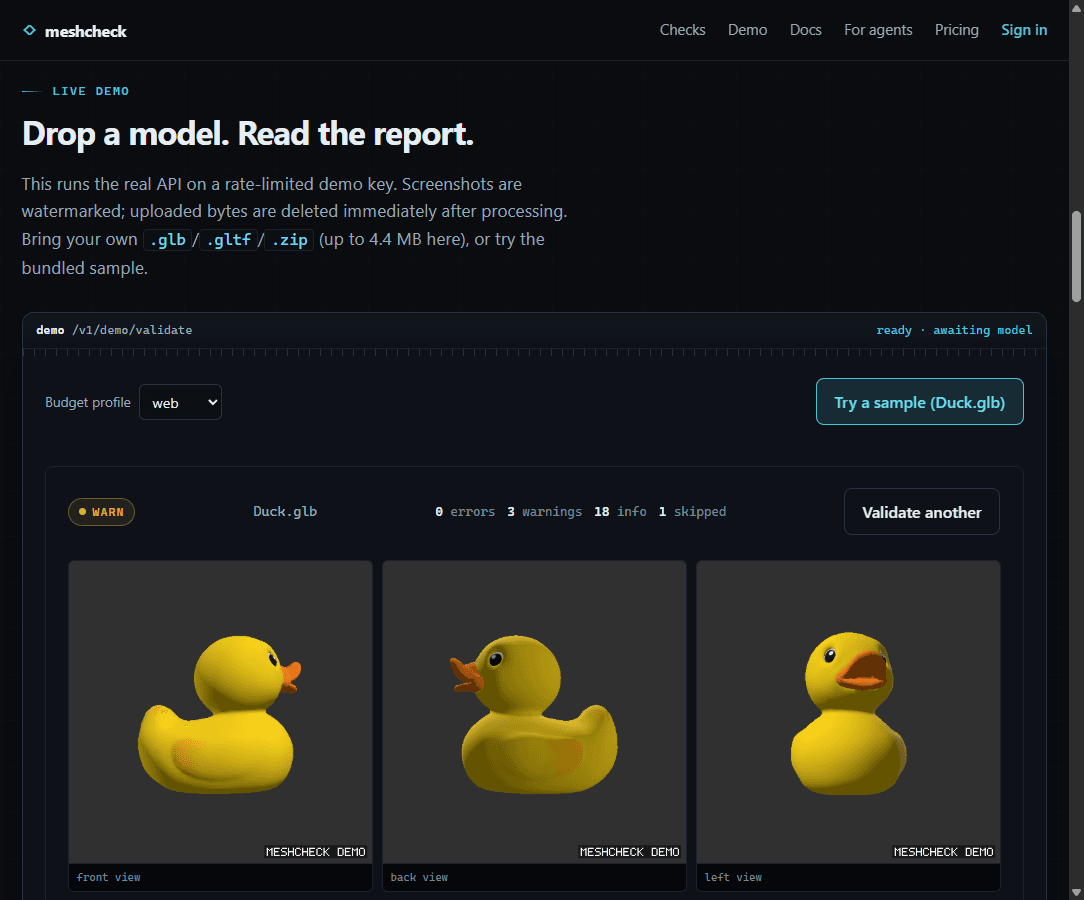Click the scrollbar down arrow
1084x900 pixels.
click(x=1076, y=892)
